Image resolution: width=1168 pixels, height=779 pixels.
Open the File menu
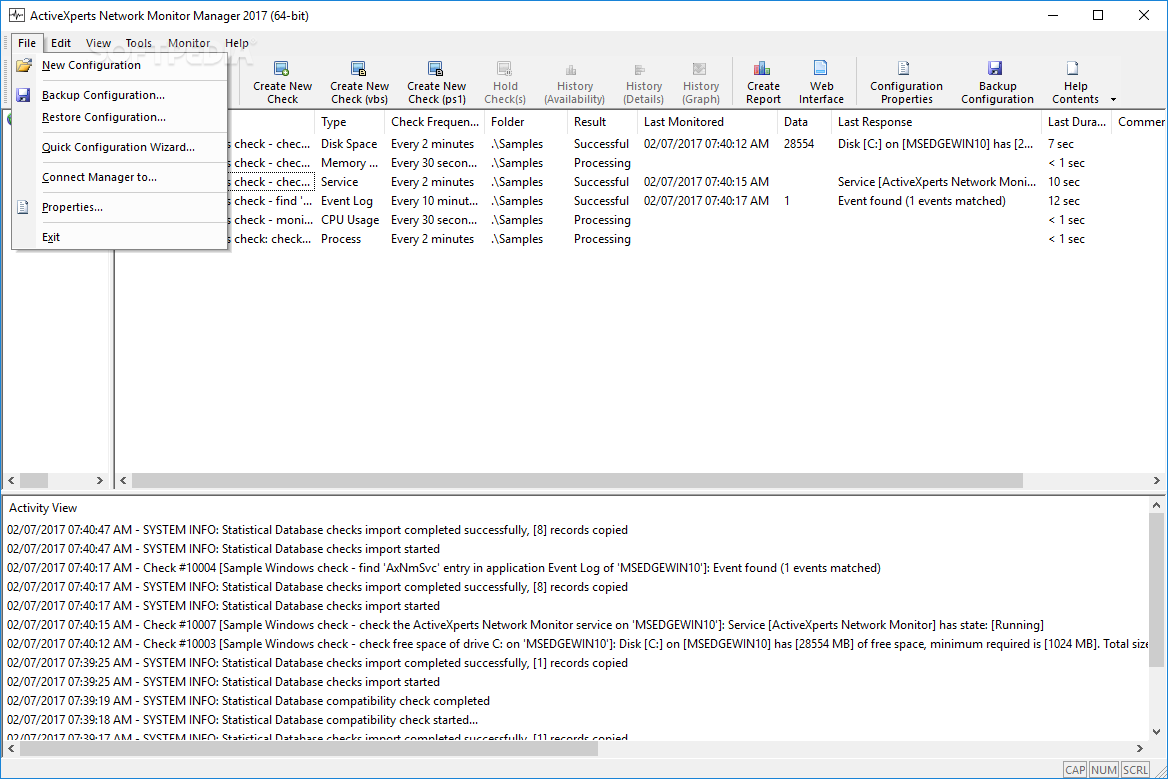[27, 43]
